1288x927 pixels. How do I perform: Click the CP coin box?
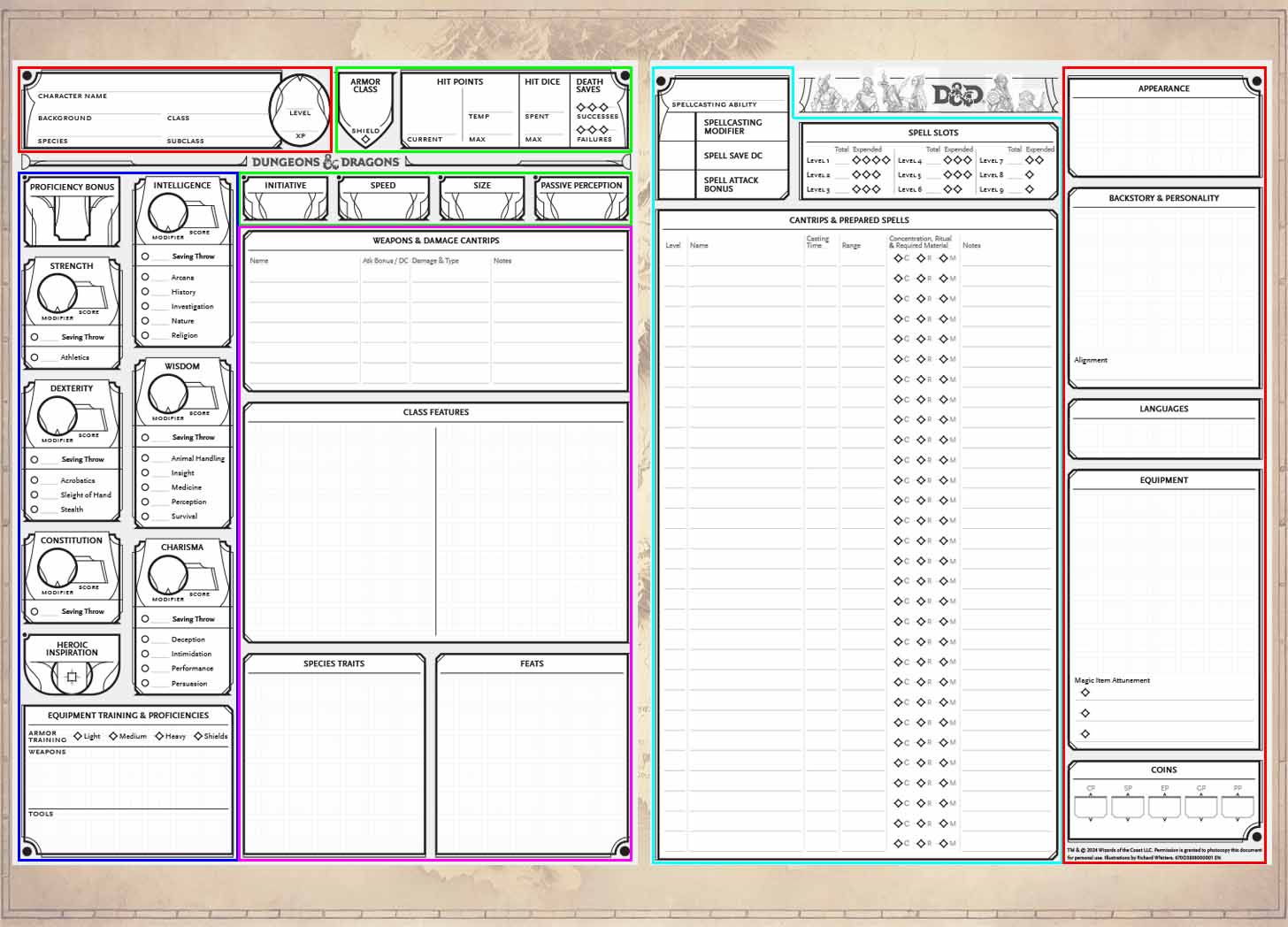[1091, 808]
